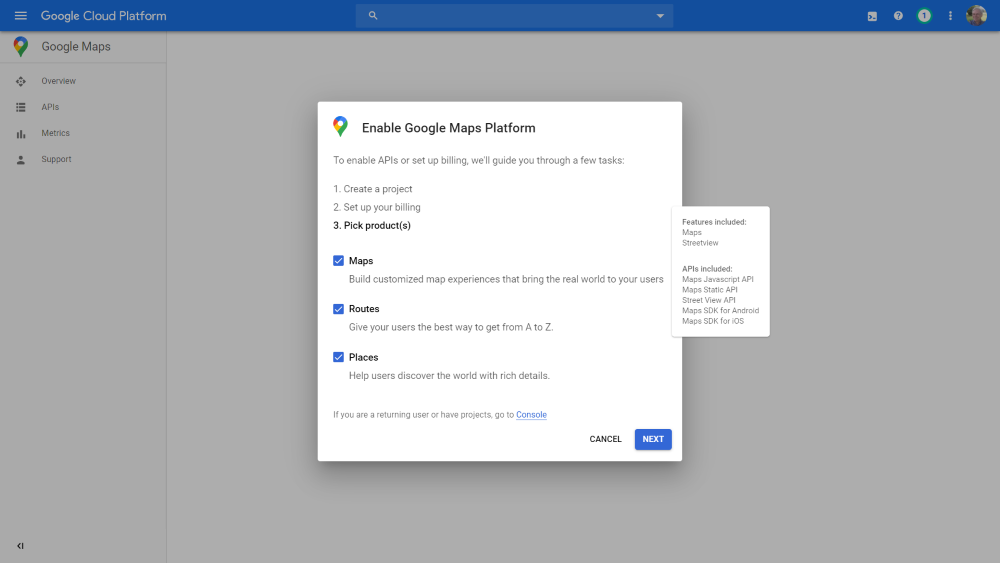Screen dimensions: 1000x563
Task: Follow the Console link
Action: pyautogui.click(x=531, y=414)
